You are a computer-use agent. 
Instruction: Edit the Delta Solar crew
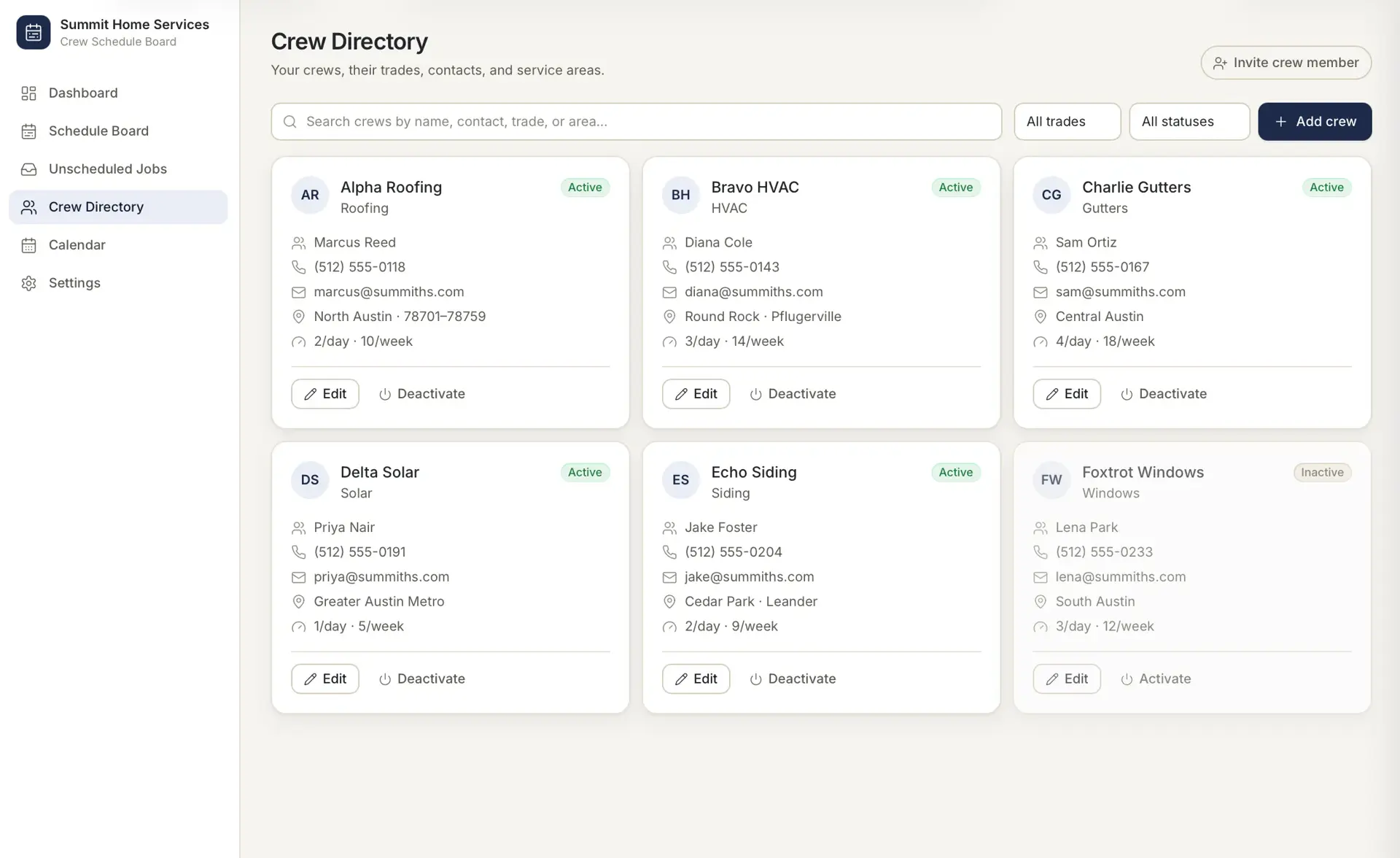tap(325, 679)
